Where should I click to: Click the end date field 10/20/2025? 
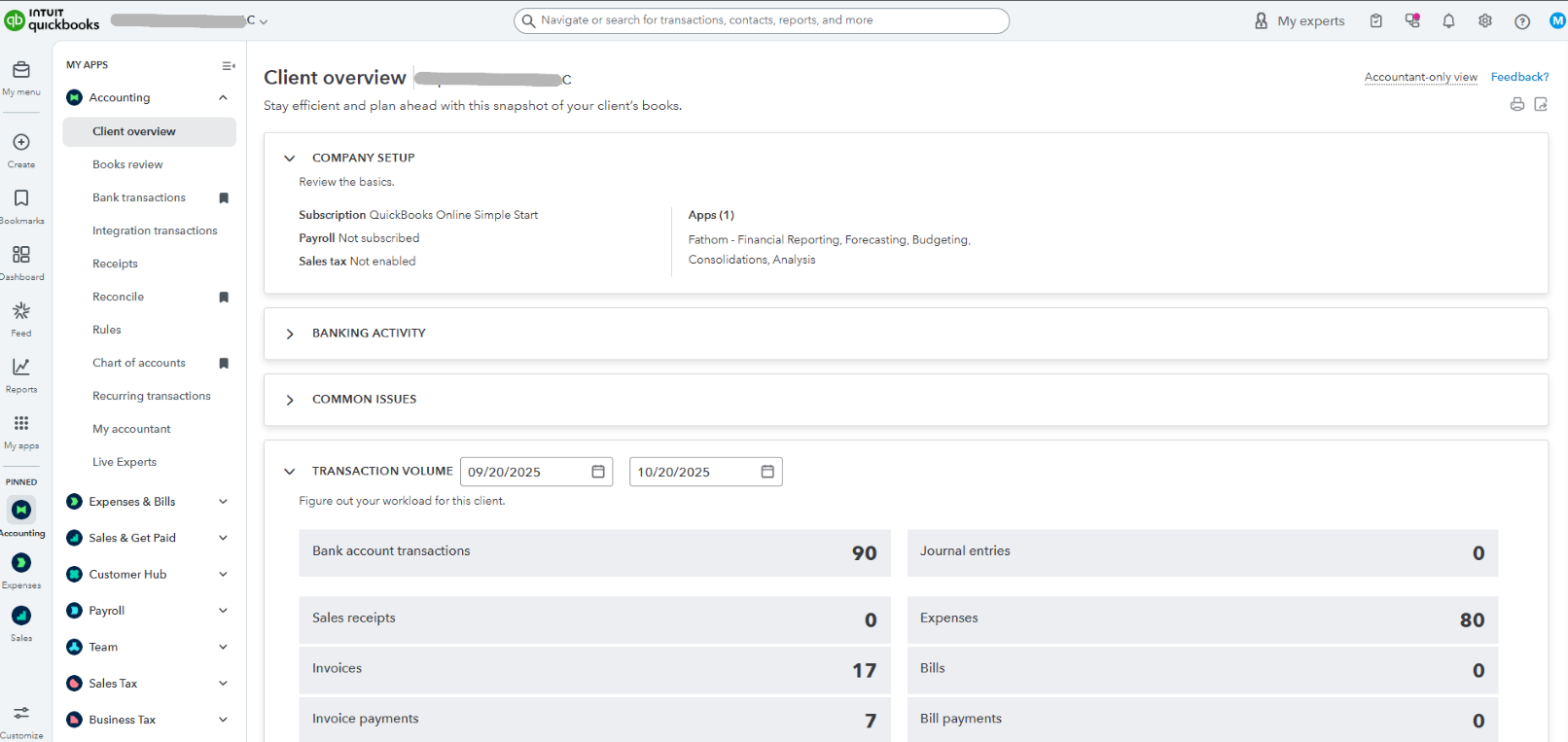(x=705, y=472)
